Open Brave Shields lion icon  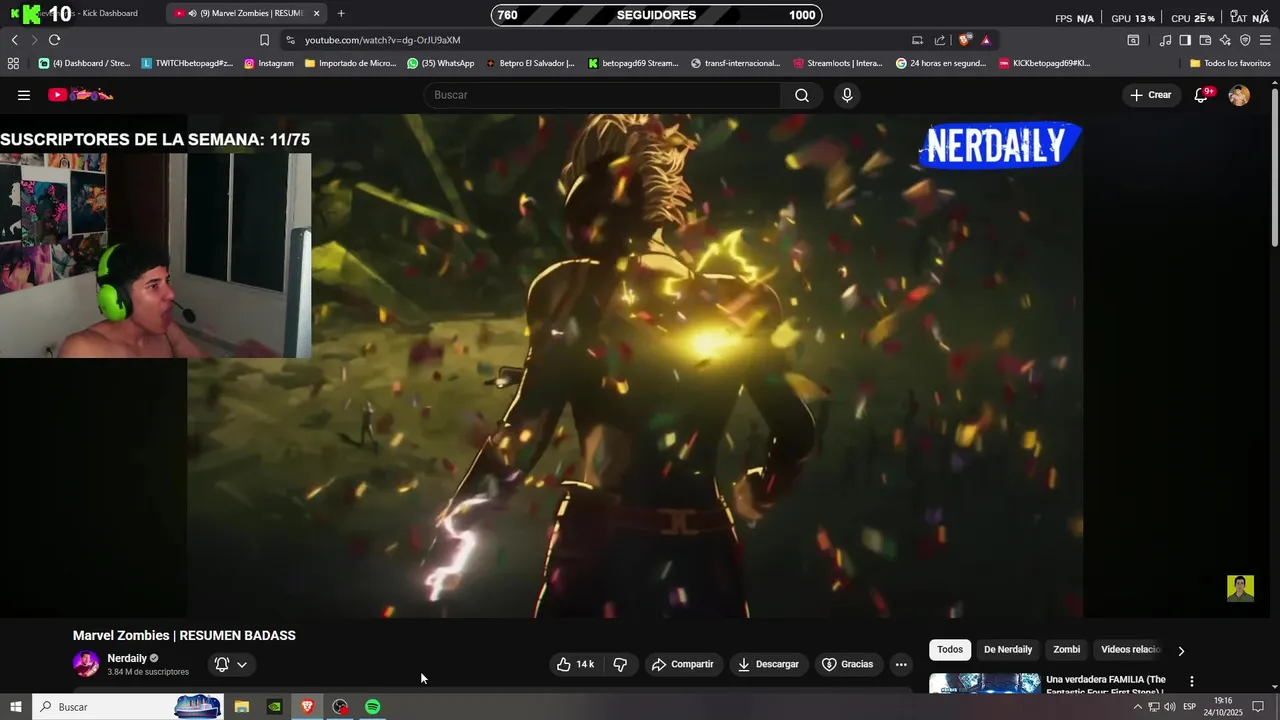tap(964, 40)
